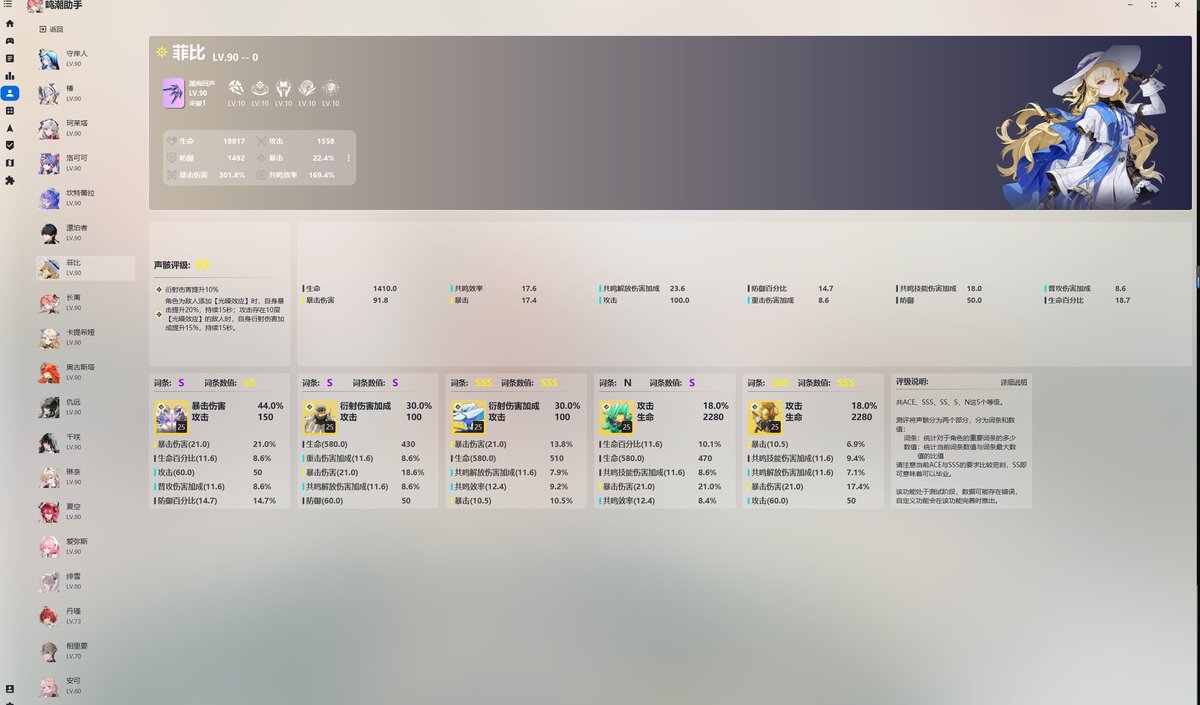1200x705 pixels.
Task: Open the navigation arrow icon in sidebar
Action: 10,128
